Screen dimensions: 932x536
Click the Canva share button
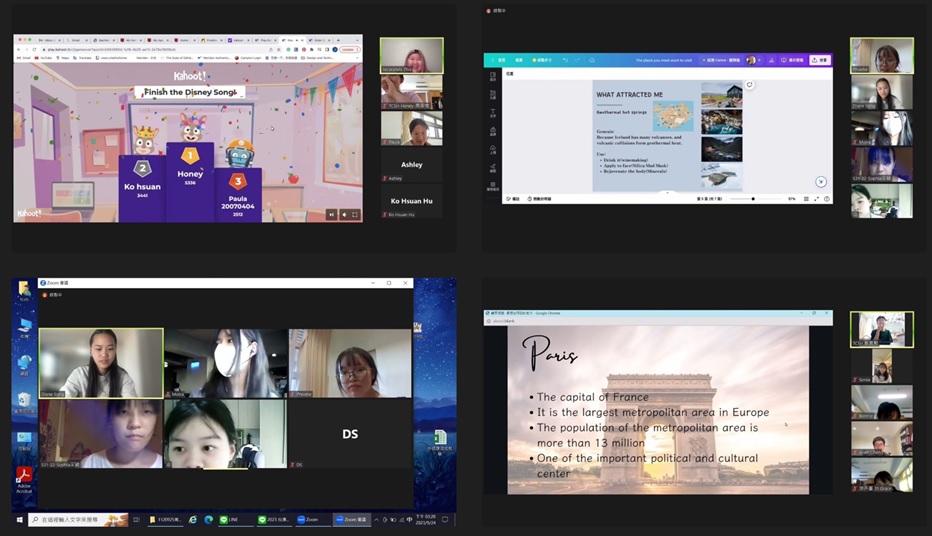[x=820, y=60]
